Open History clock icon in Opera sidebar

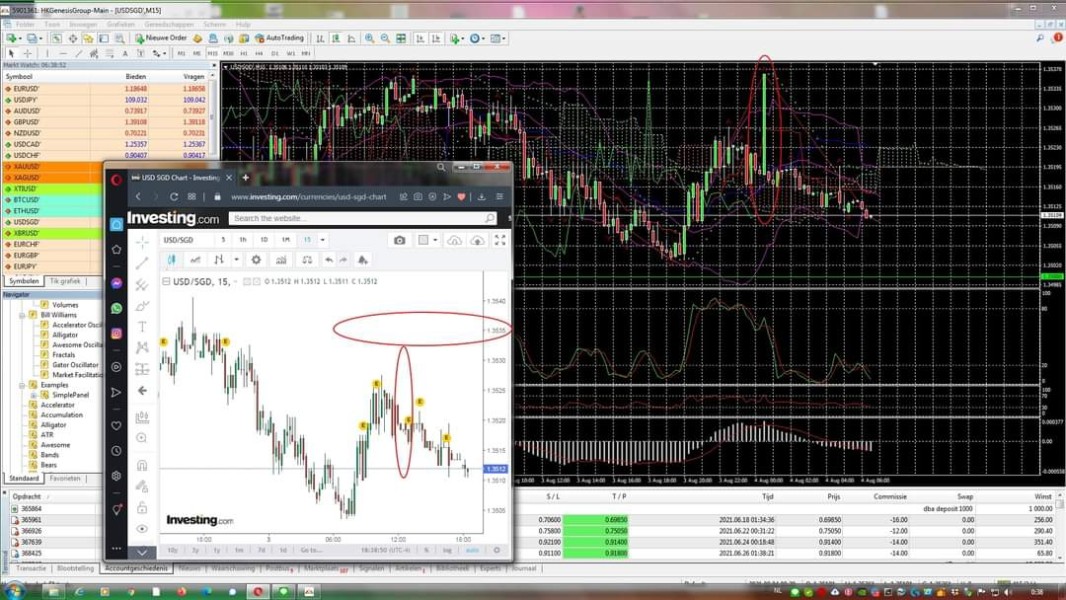[117, 451]
